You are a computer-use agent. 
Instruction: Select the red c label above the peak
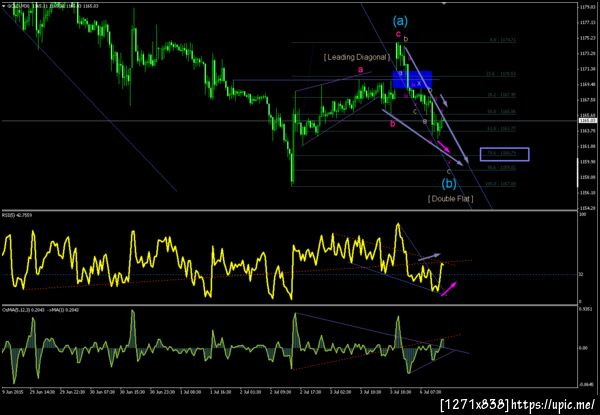pos(398,34)
